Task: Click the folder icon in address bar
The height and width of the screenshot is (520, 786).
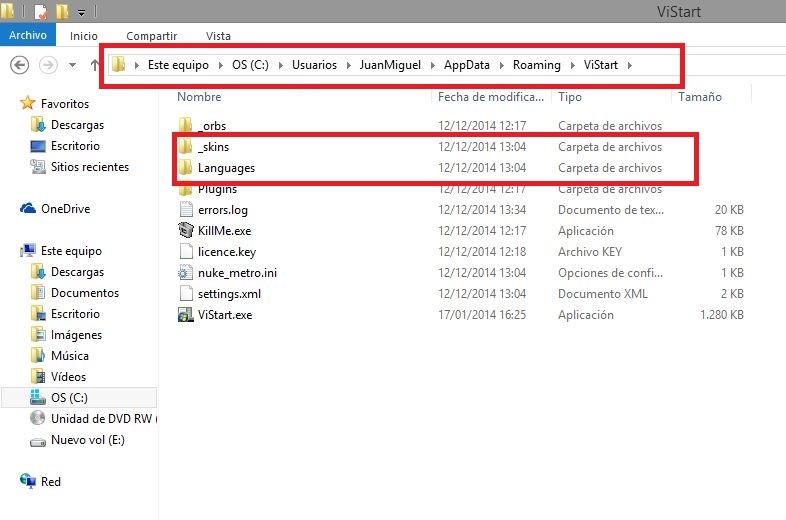Action: pos(118,65)
